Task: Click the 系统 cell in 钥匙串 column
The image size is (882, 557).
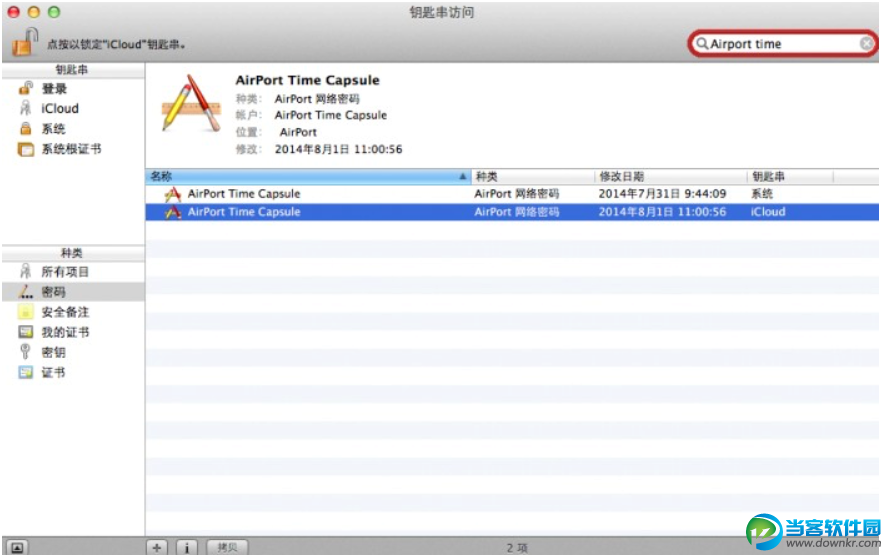Action: click(x=762, y=194)
